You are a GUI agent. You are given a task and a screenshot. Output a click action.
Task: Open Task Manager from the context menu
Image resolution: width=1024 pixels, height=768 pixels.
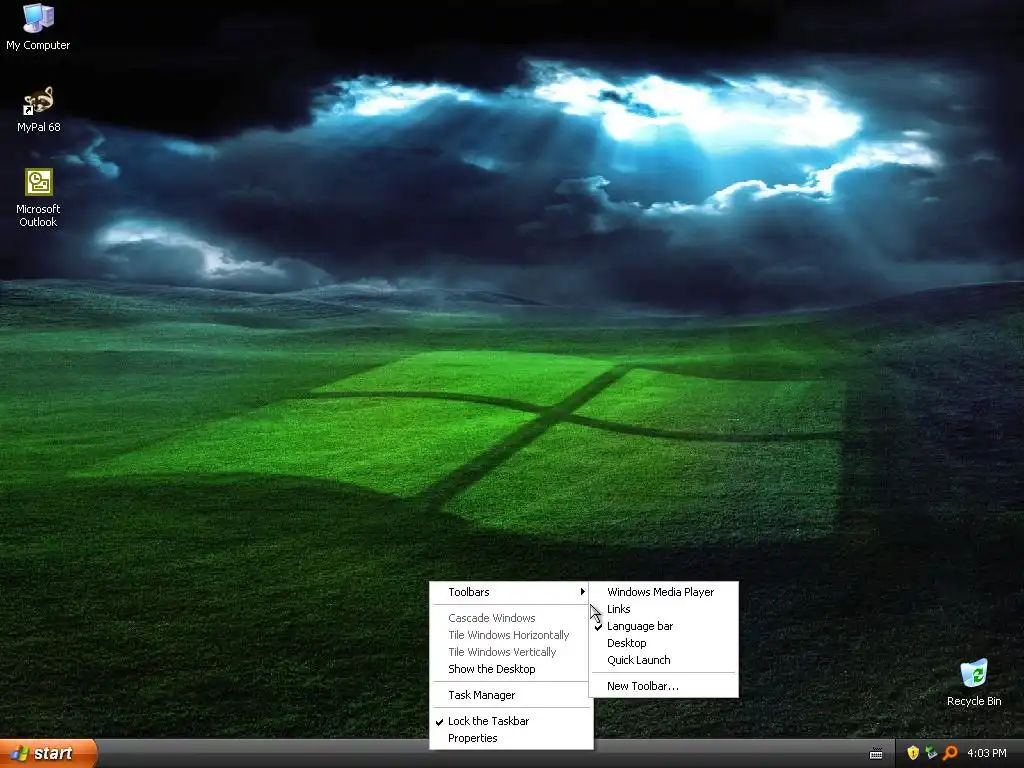tap(511, 695)
